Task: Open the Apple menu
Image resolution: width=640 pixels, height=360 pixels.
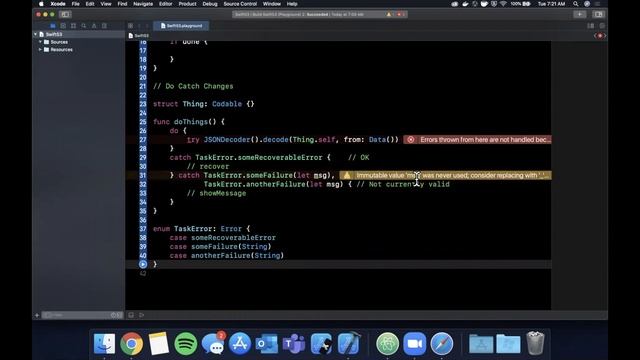Action: click(x=41, y=4)
